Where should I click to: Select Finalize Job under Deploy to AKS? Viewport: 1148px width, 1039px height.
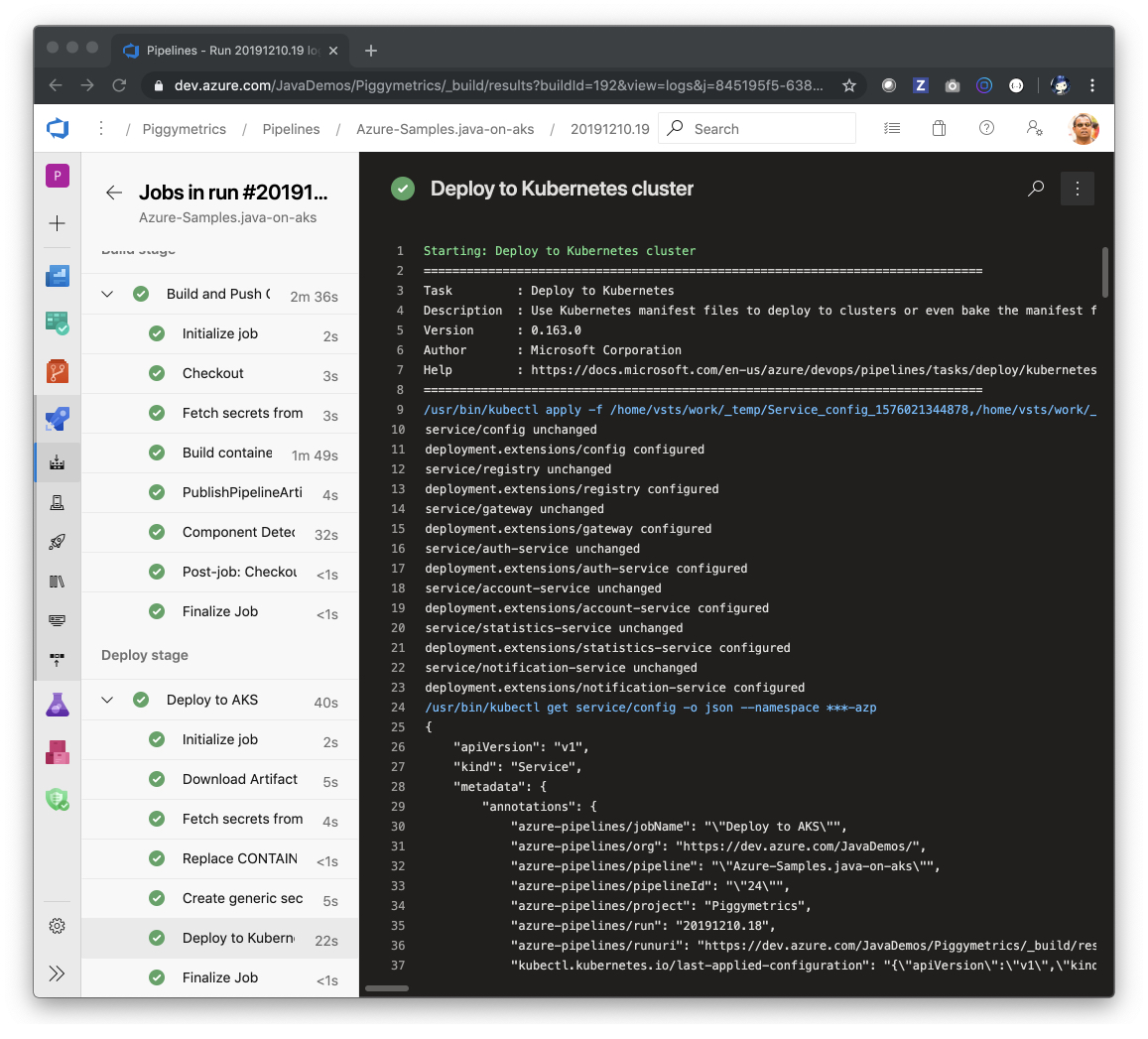[219, 978]
